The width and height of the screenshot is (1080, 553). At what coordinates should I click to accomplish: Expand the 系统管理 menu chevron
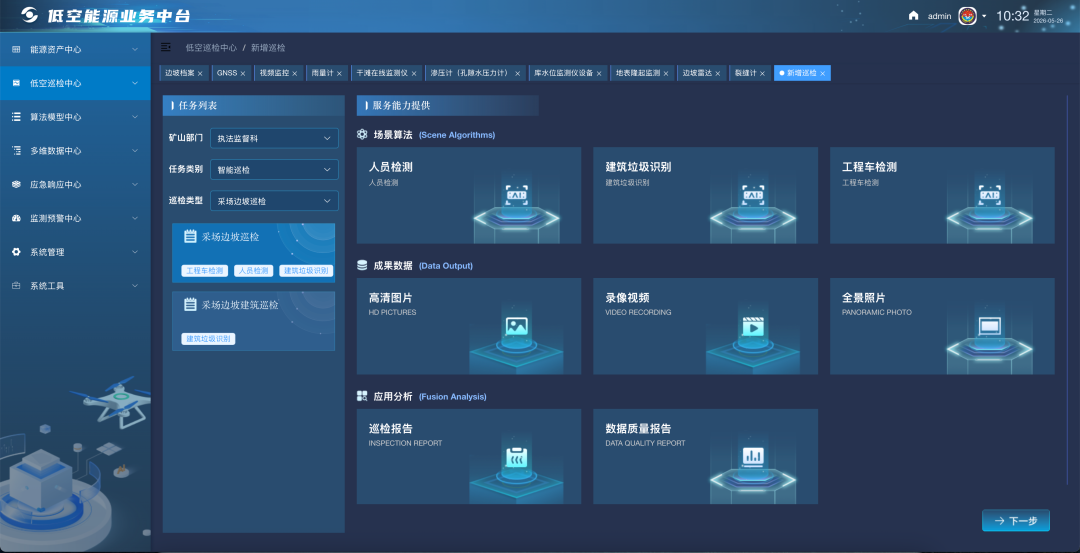point(135,252)
